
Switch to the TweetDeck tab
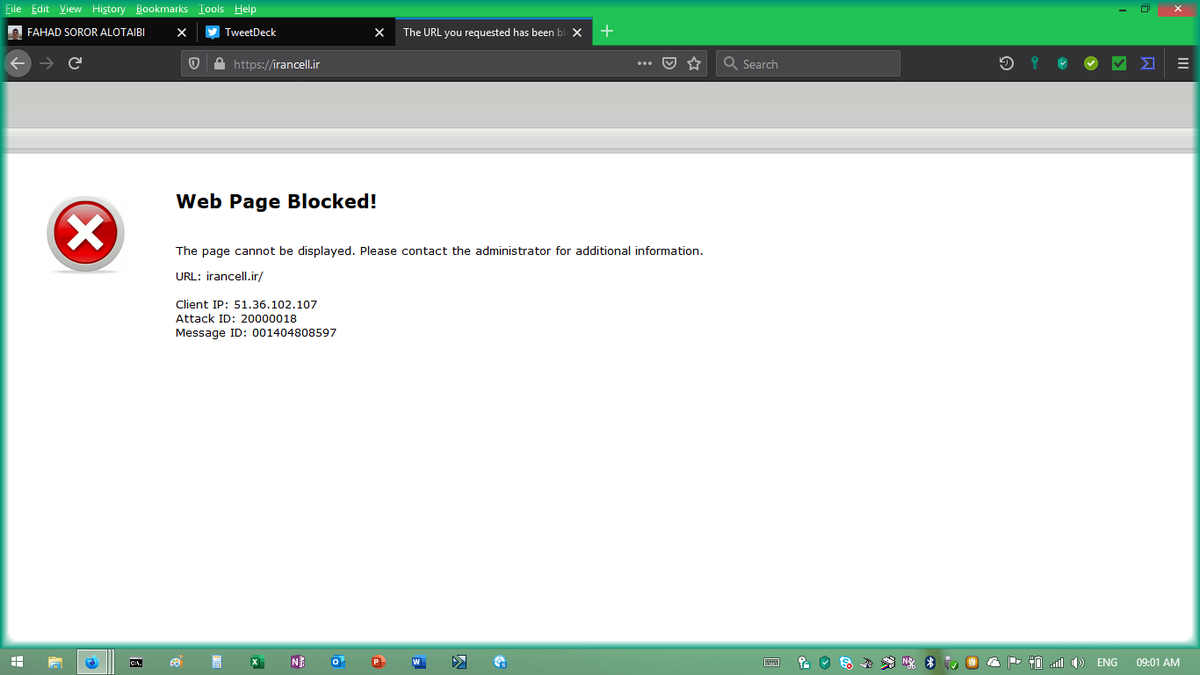click(284, 32)
